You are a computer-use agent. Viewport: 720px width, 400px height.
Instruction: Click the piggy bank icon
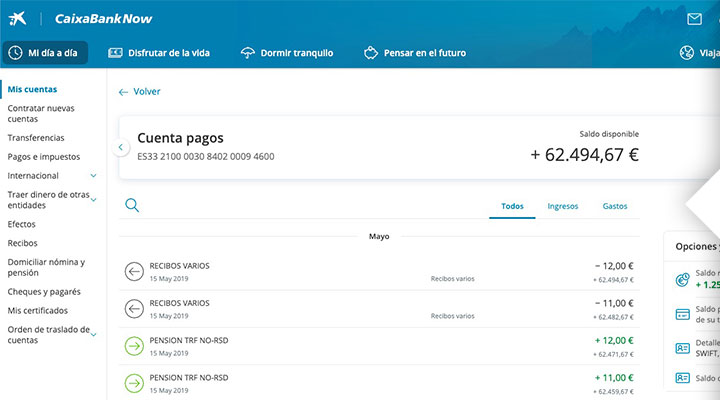(371, 53)
